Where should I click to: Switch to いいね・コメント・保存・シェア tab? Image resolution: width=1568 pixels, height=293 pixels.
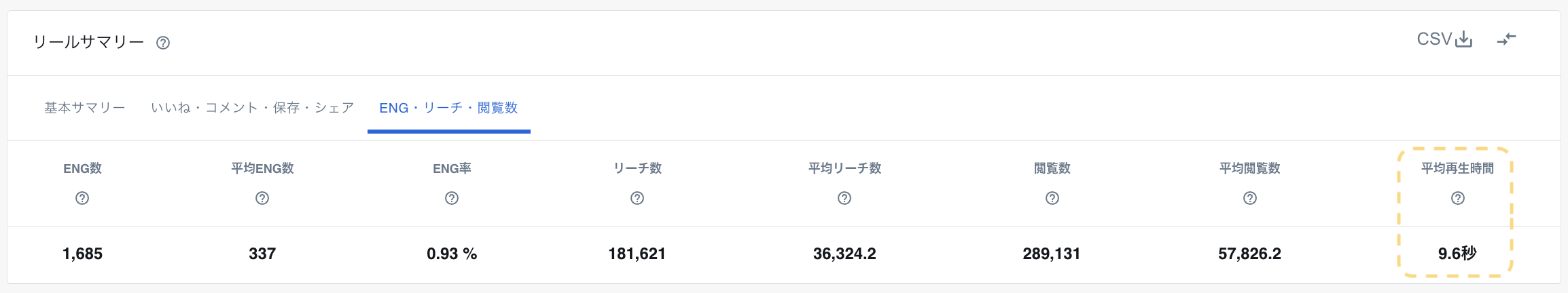coord(253,108)
